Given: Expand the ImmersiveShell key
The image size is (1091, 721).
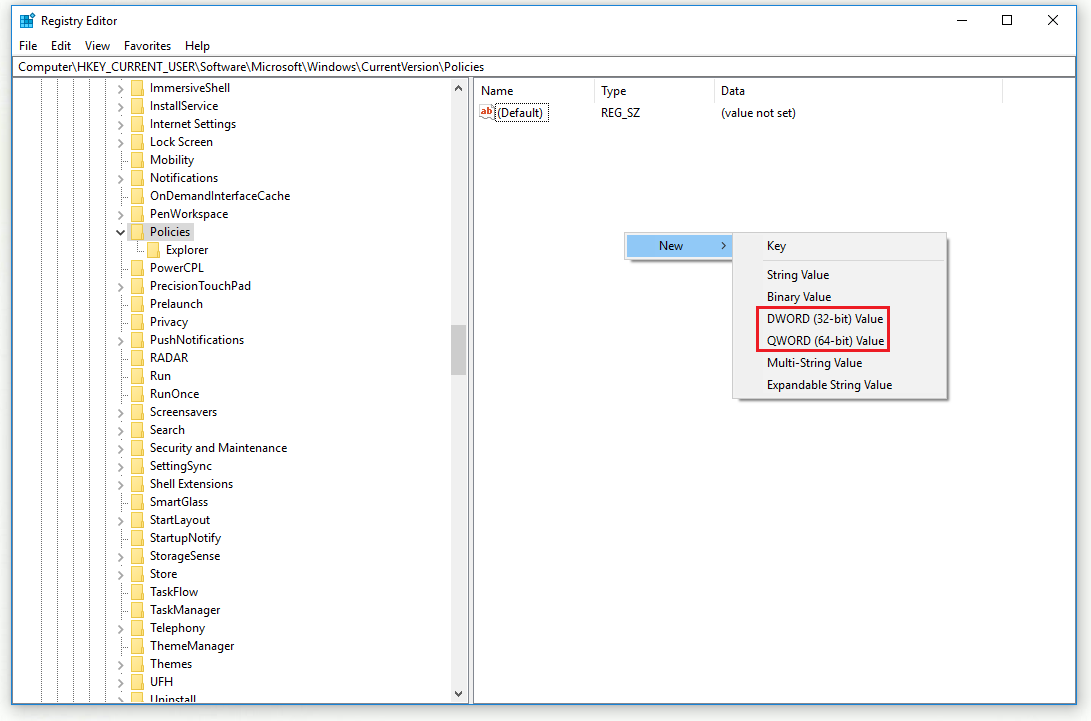Looking at the screenshot, I should (120, 88).
